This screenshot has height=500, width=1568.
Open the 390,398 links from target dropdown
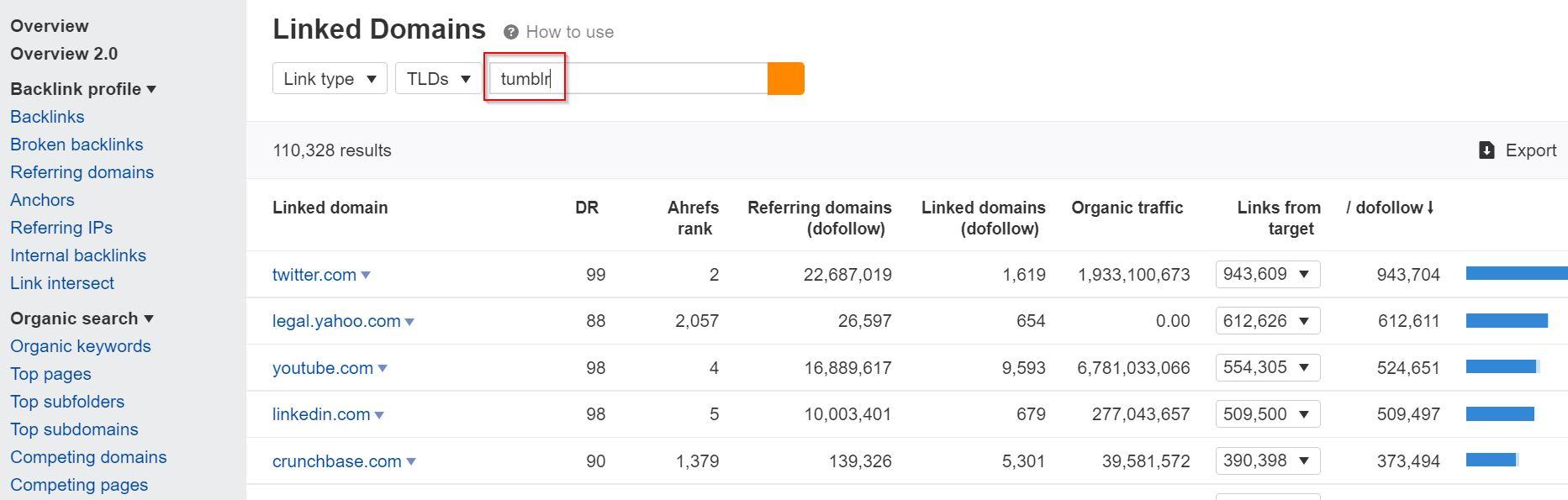pyautogui.click(x=1268, y=461)
